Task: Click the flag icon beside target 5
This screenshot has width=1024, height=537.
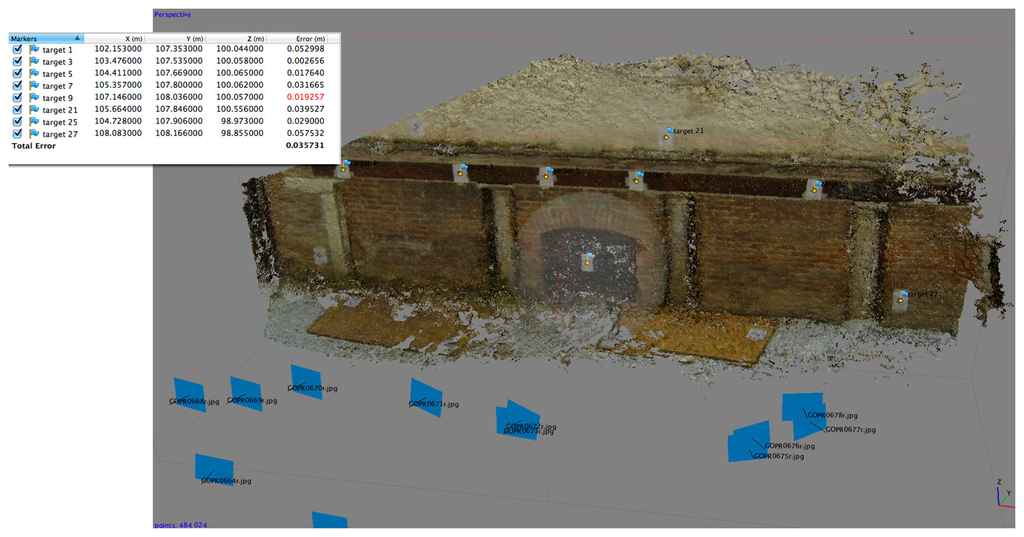Action: point(34,73)
